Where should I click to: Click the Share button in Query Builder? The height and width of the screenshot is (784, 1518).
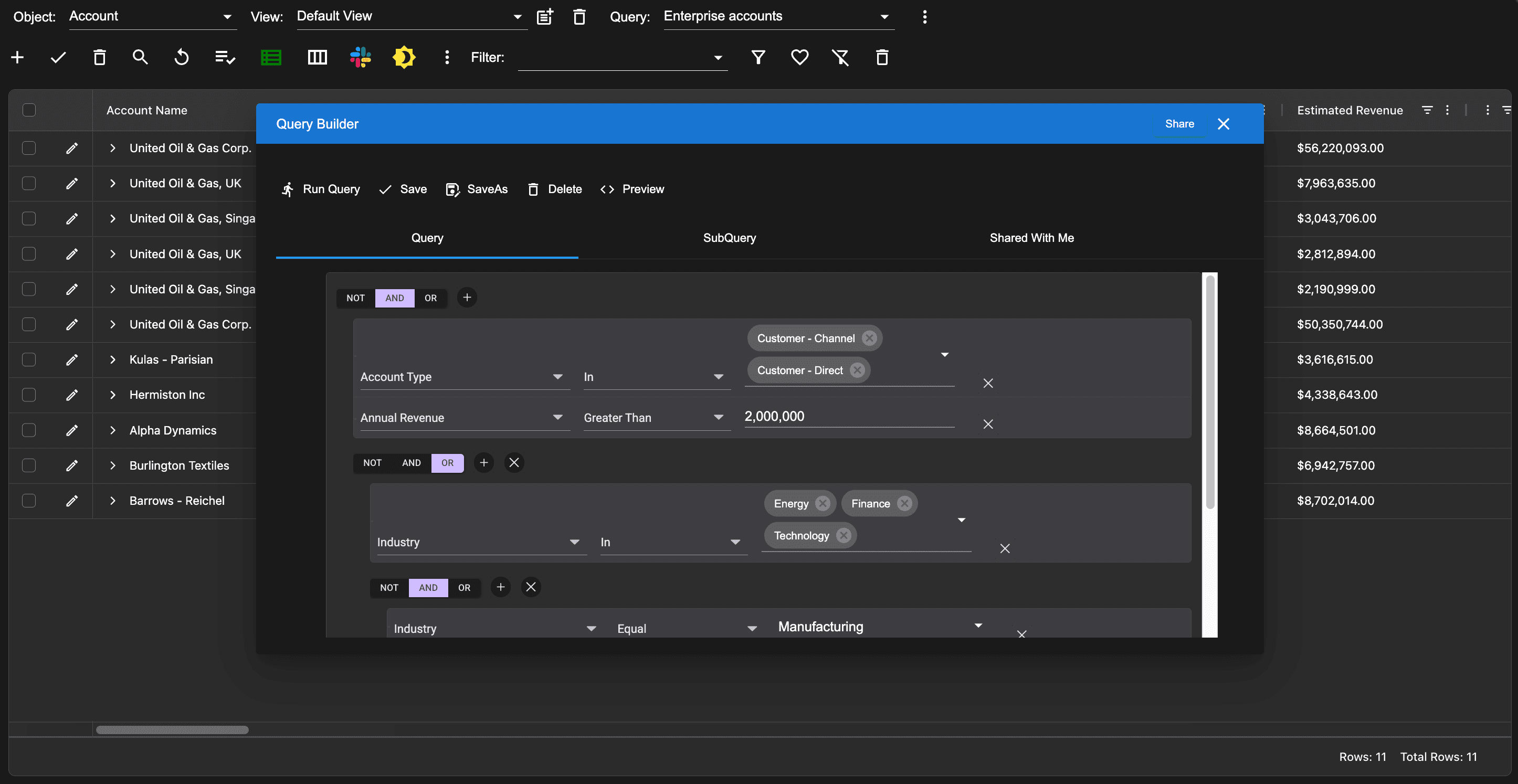tap(1179, 124)
